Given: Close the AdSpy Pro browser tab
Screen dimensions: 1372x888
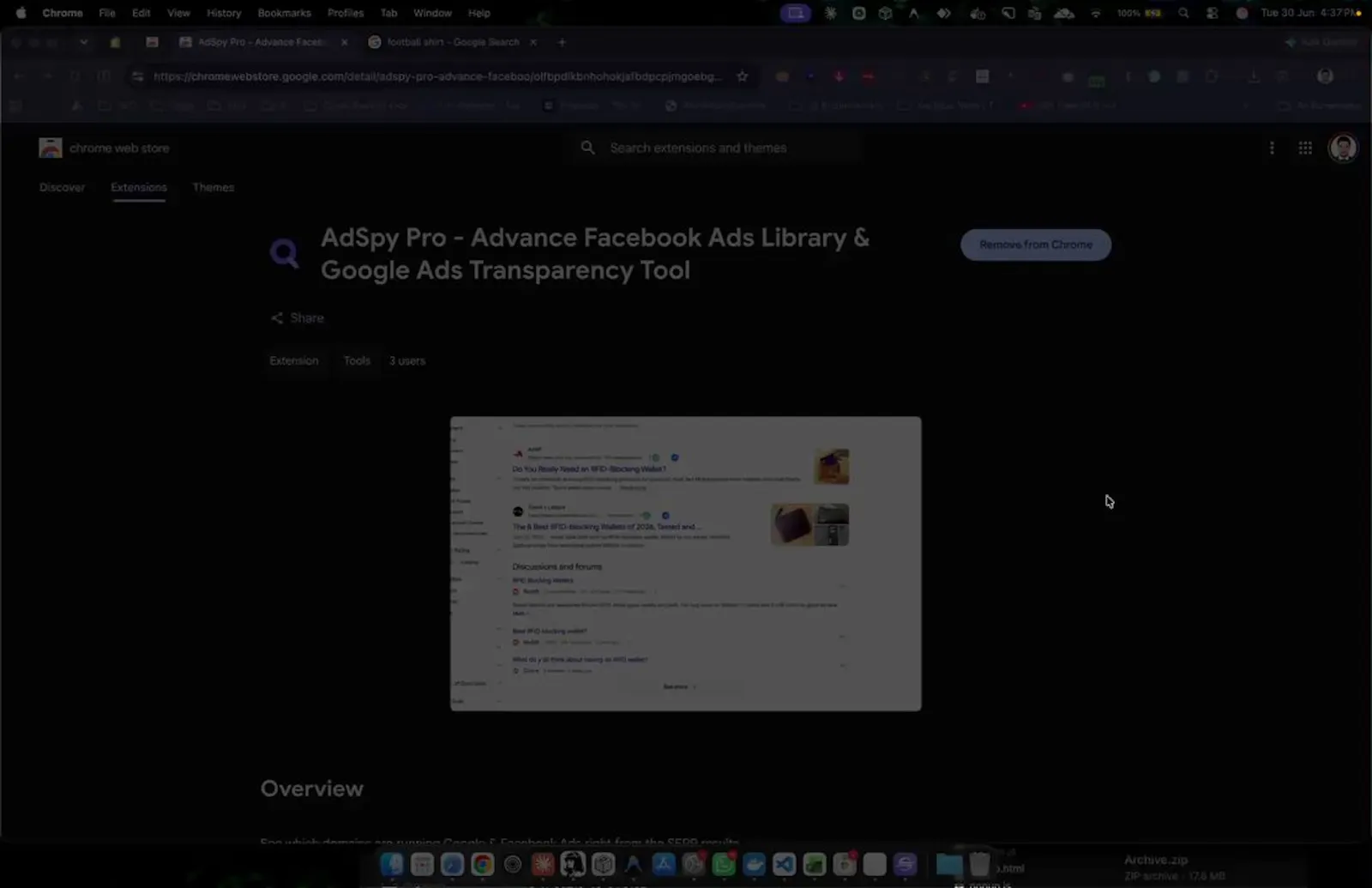Looking at the screenshot, I should tap(345, 42).
